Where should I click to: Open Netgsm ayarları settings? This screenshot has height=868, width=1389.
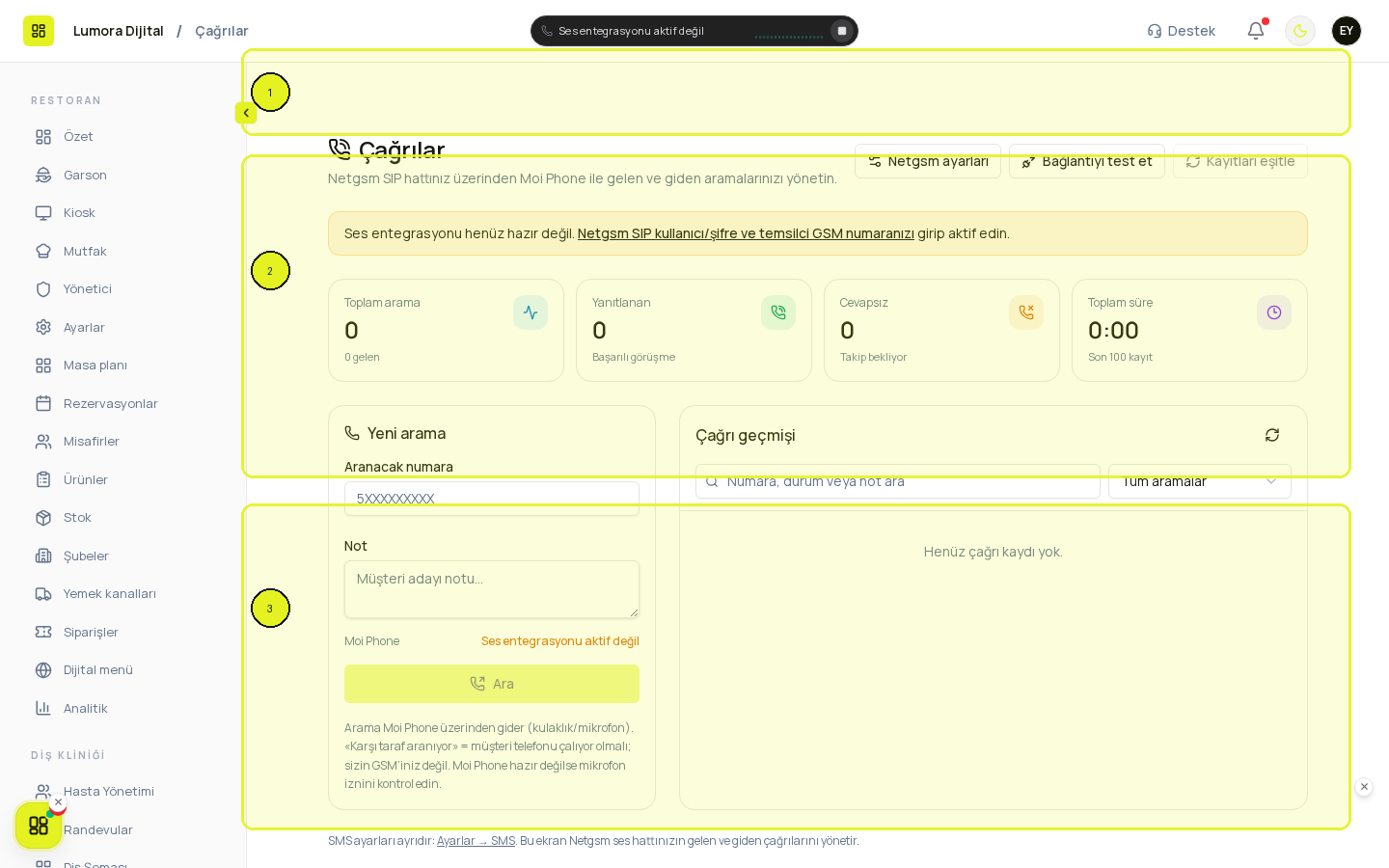pos(928,161)
